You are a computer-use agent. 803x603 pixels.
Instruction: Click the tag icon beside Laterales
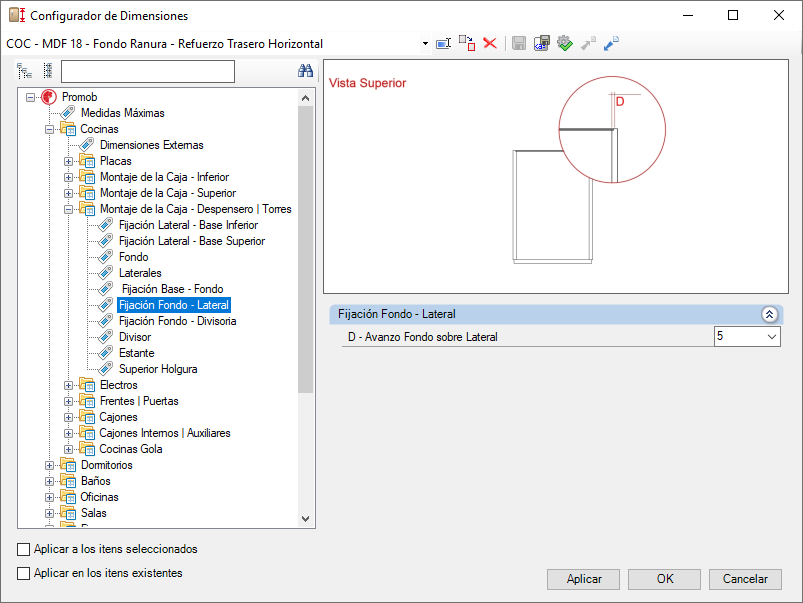105,273
